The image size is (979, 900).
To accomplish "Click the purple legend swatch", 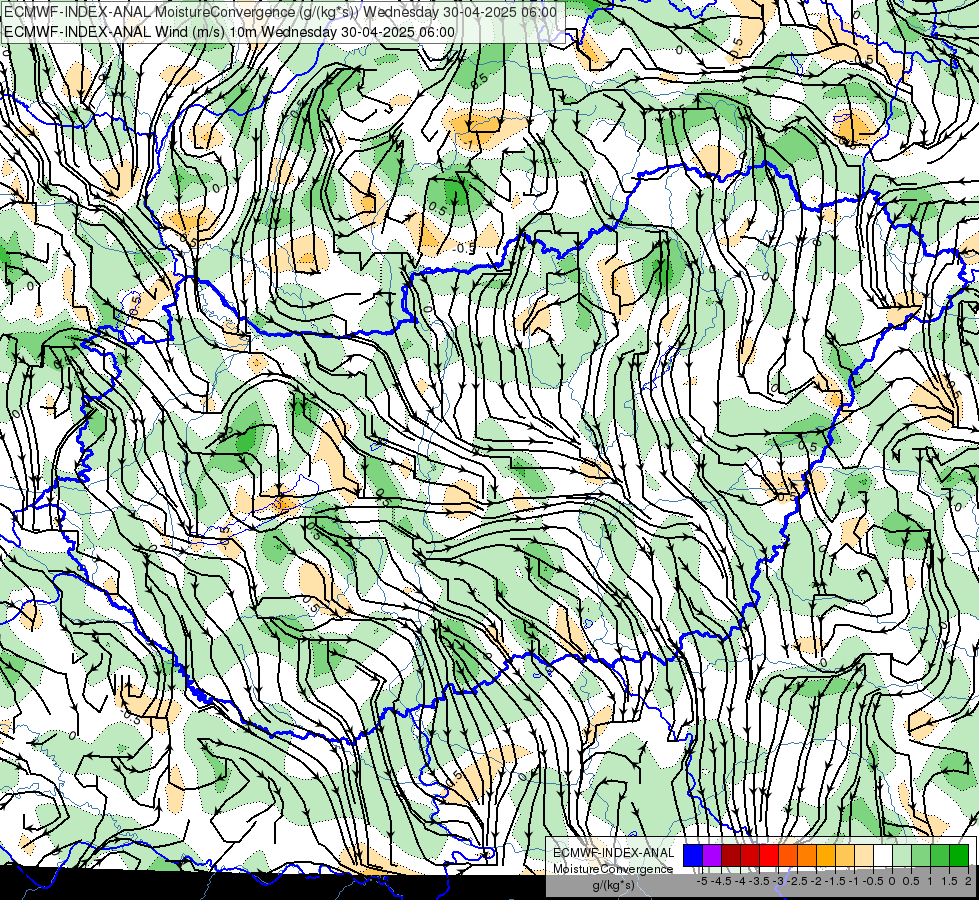I will pos(712,855).
